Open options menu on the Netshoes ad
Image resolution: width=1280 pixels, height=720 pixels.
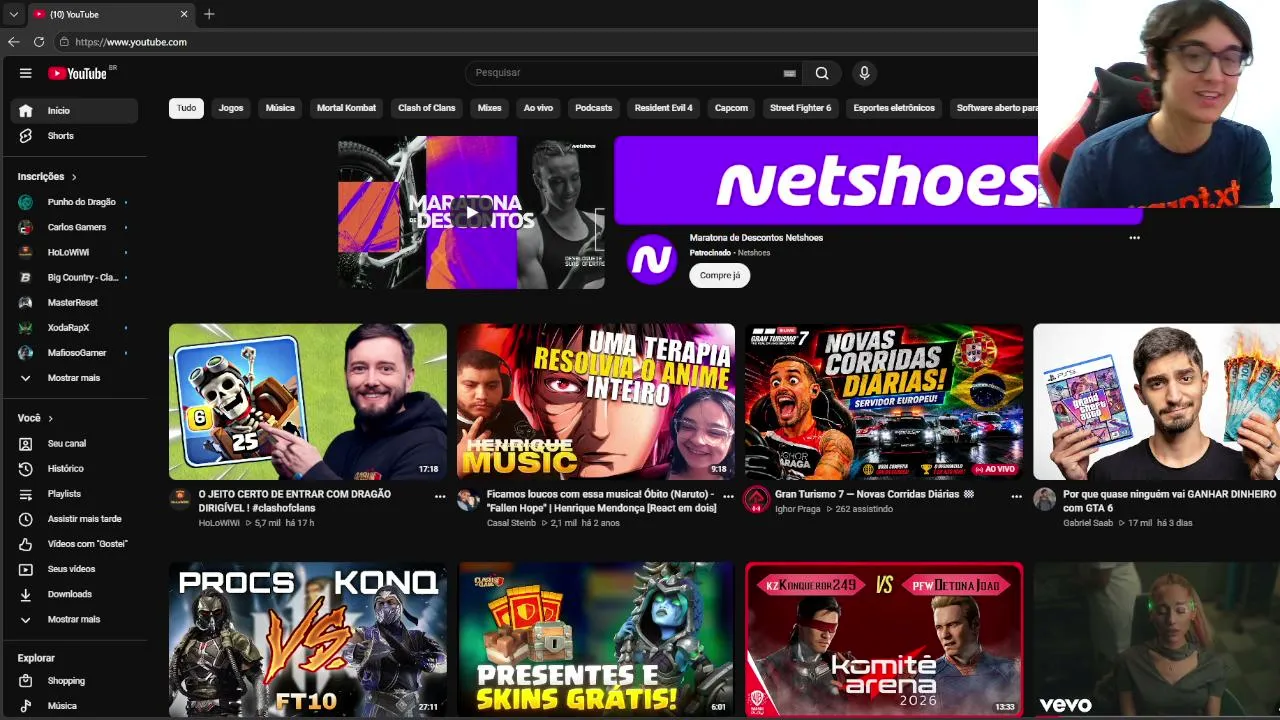pyautogui.click(x=1134, y=238)
